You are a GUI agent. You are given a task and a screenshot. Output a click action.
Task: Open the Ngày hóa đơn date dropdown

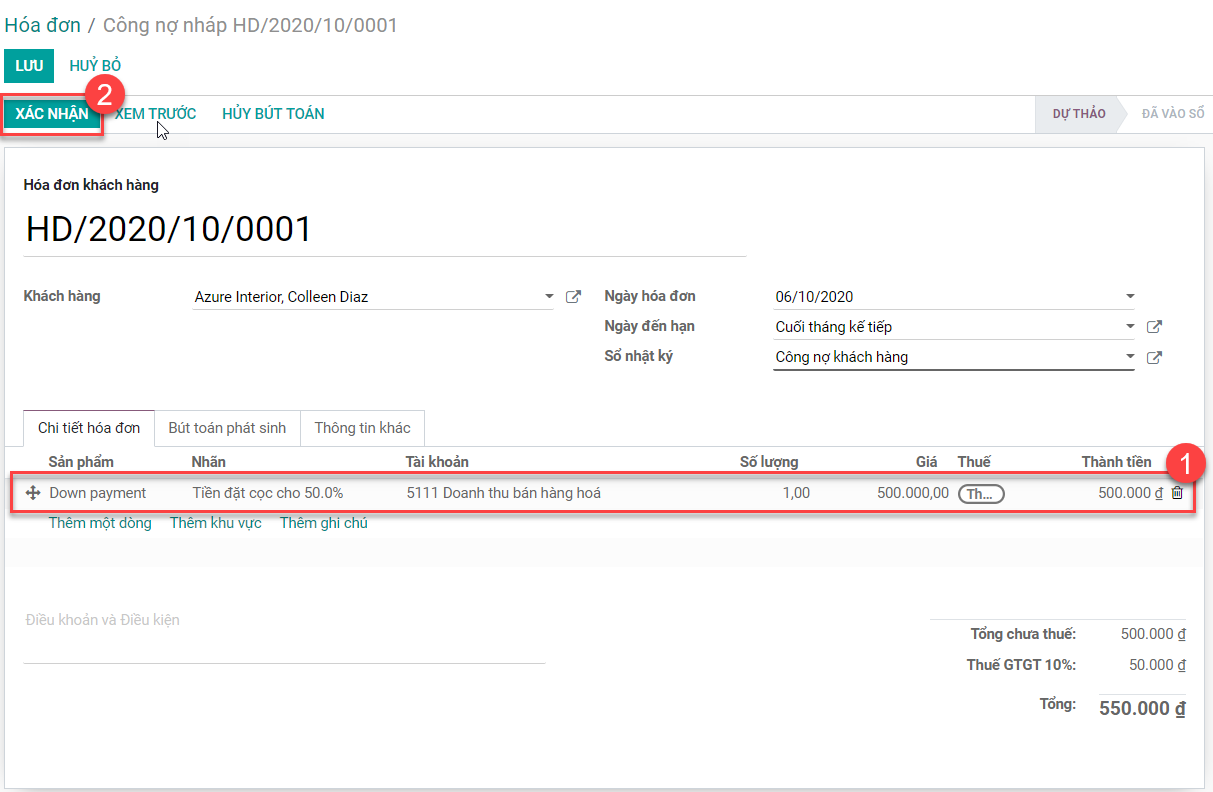[1130, 297]
